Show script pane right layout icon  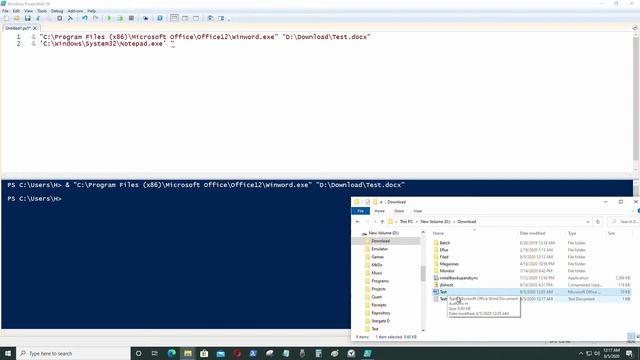(x=185, y=18)
